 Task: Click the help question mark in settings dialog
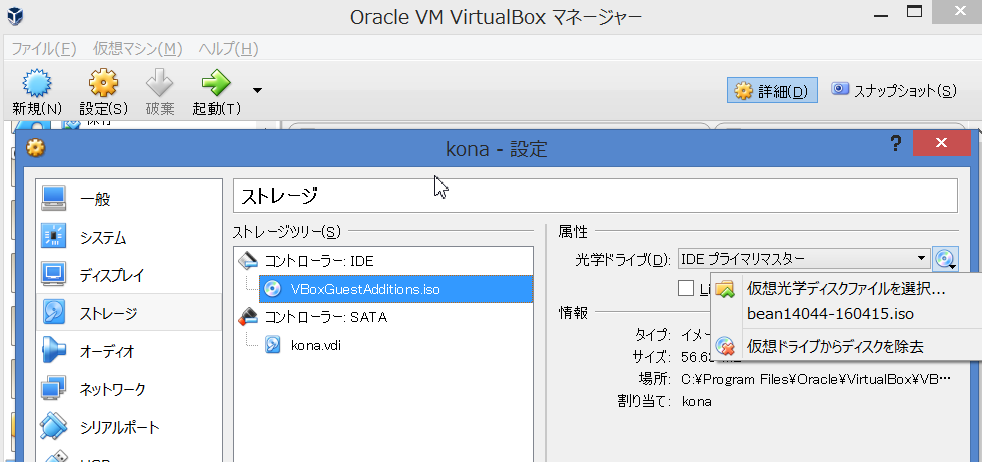[x=896, y=143]
